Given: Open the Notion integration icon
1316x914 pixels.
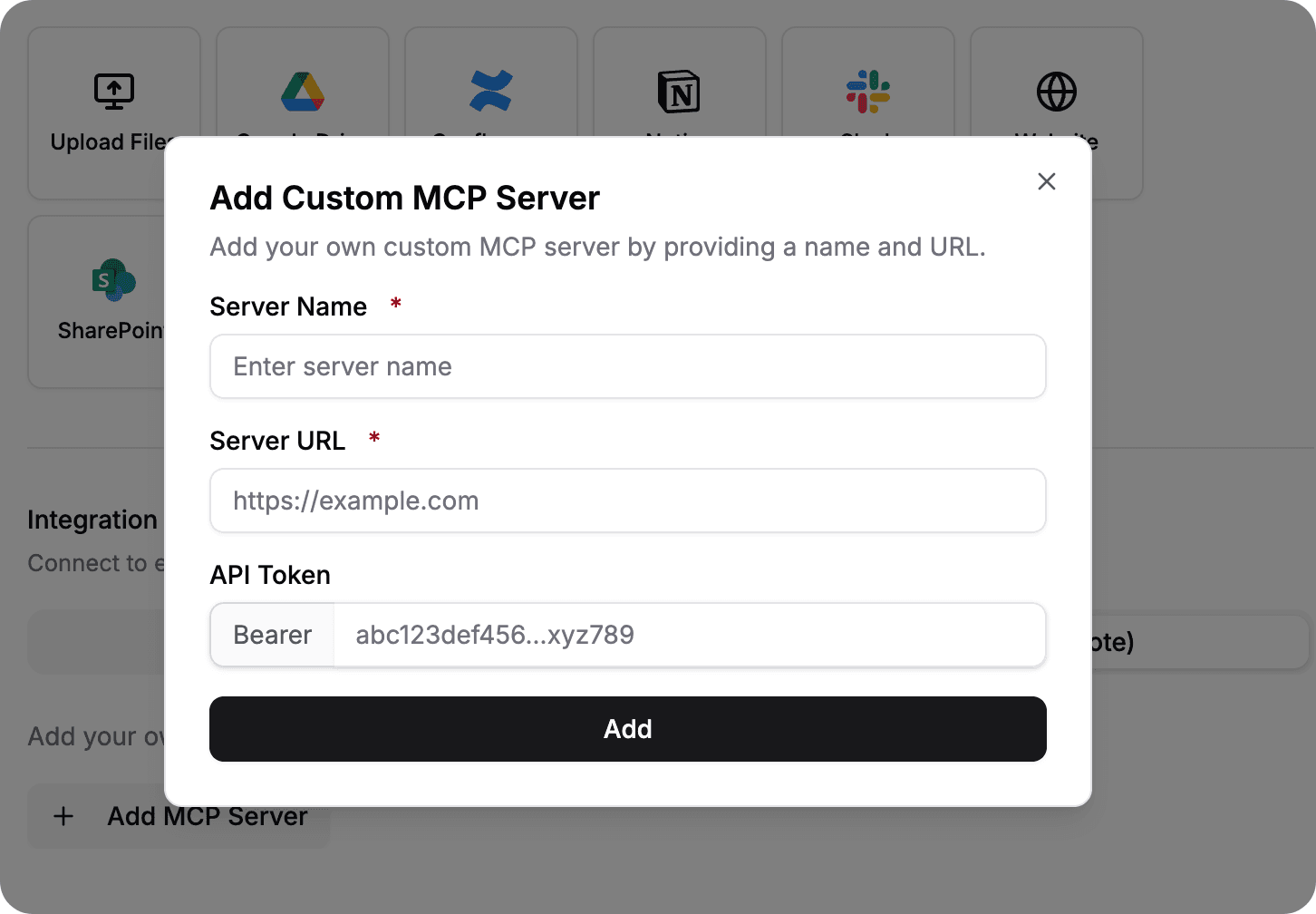Looking at the screenshot, I should point(679,92).
